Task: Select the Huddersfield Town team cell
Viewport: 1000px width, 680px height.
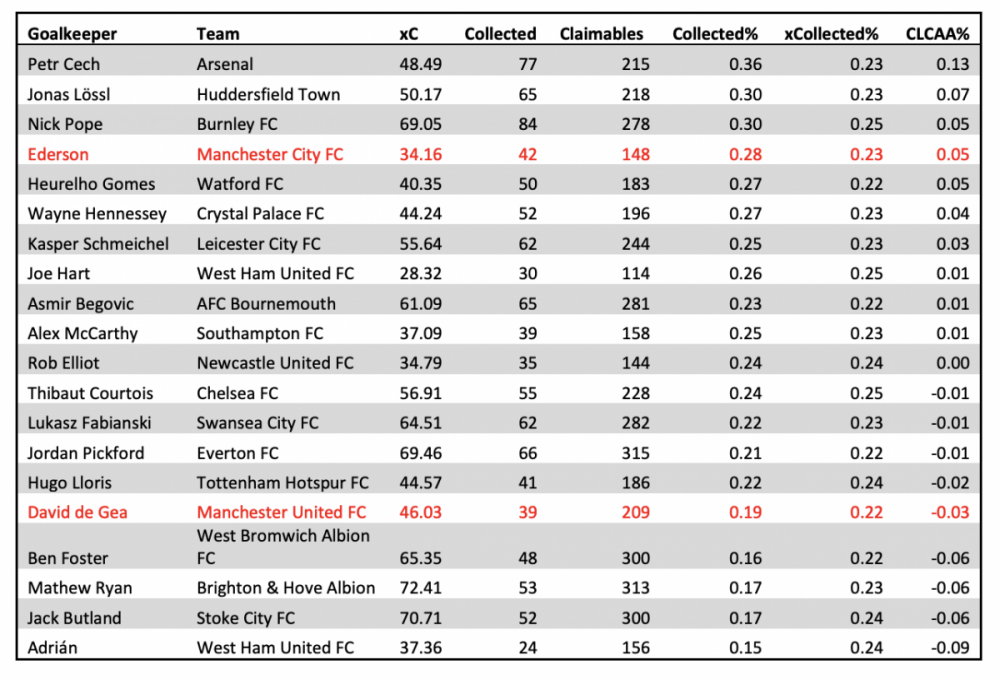Action: [x=268, y=94]
